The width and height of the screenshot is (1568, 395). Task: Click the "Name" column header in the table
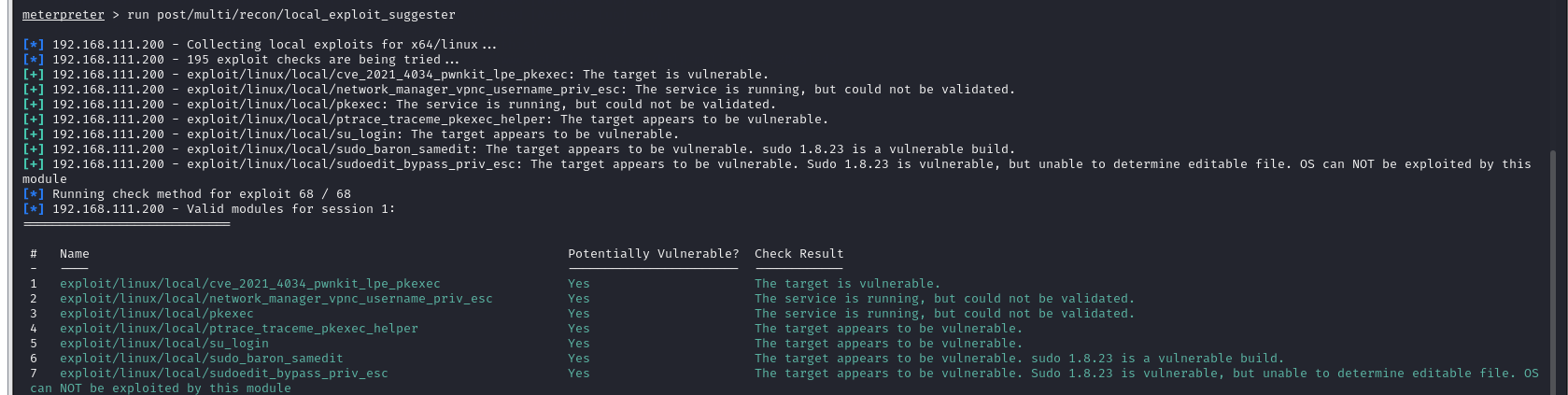point(75,254)
